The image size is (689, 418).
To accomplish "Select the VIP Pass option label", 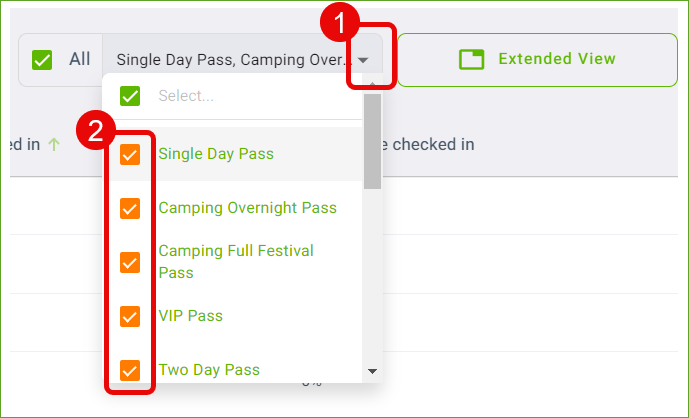I will 190,316.
